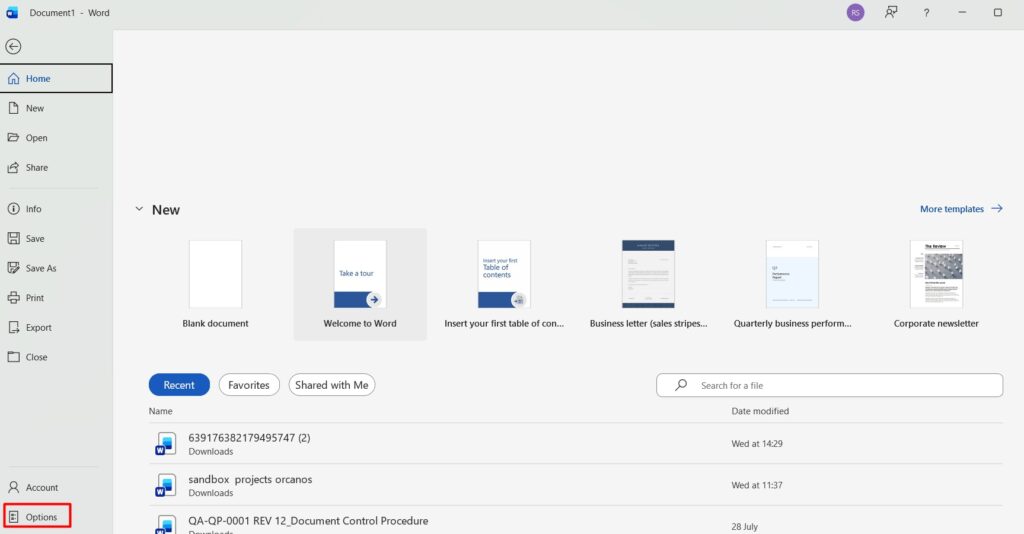The height and width of the screenshot is (534, 1024).
Task: Open QA-QP-0001 REV 12 Document Control Procedure
Action: click(575, 520)
